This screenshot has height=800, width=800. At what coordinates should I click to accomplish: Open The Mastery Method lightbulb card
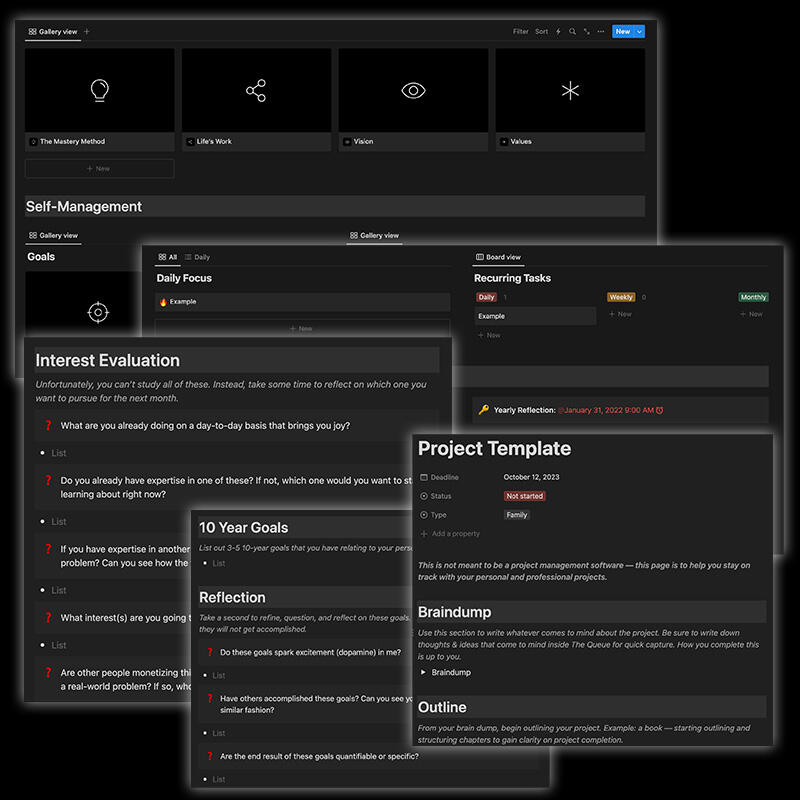(x=99, y=91)
